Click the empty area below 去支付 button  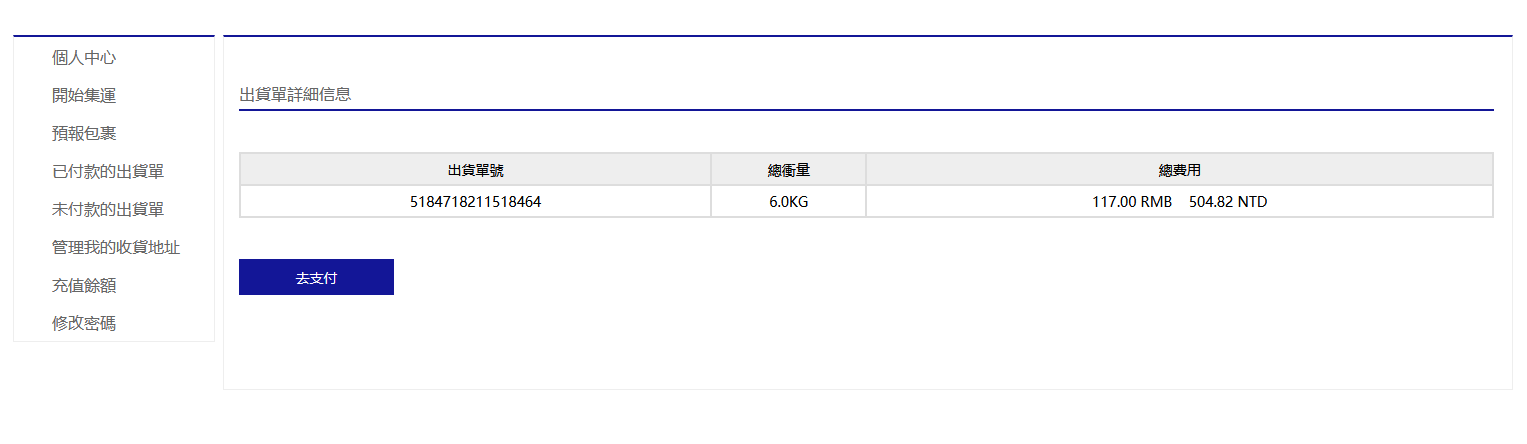pos(316,340)
